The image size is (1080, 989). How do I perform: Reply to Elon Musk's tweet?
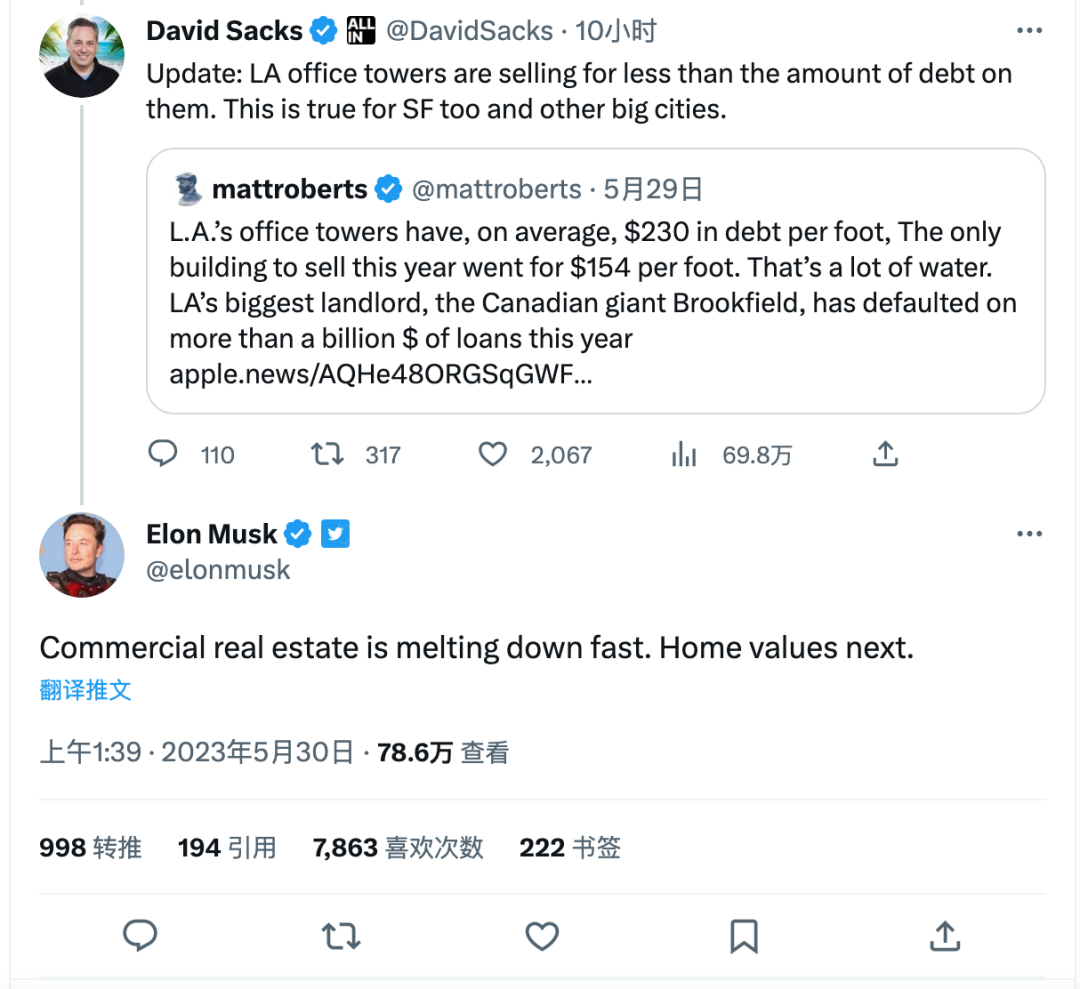(140, 936)
